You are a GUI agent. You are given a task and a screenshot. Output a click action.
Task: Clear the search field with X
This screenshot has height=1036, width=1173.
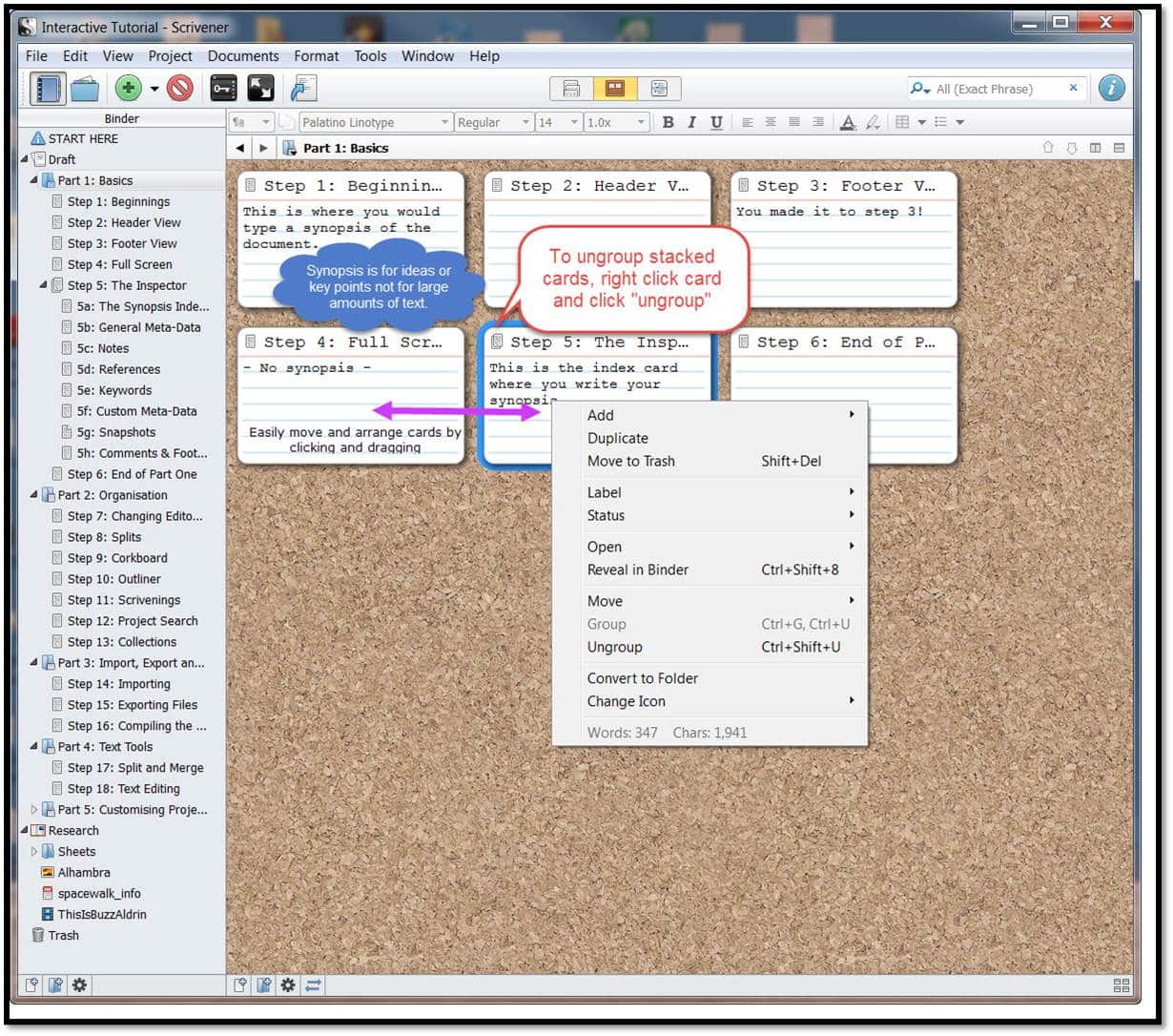[x=1073, y=88]
